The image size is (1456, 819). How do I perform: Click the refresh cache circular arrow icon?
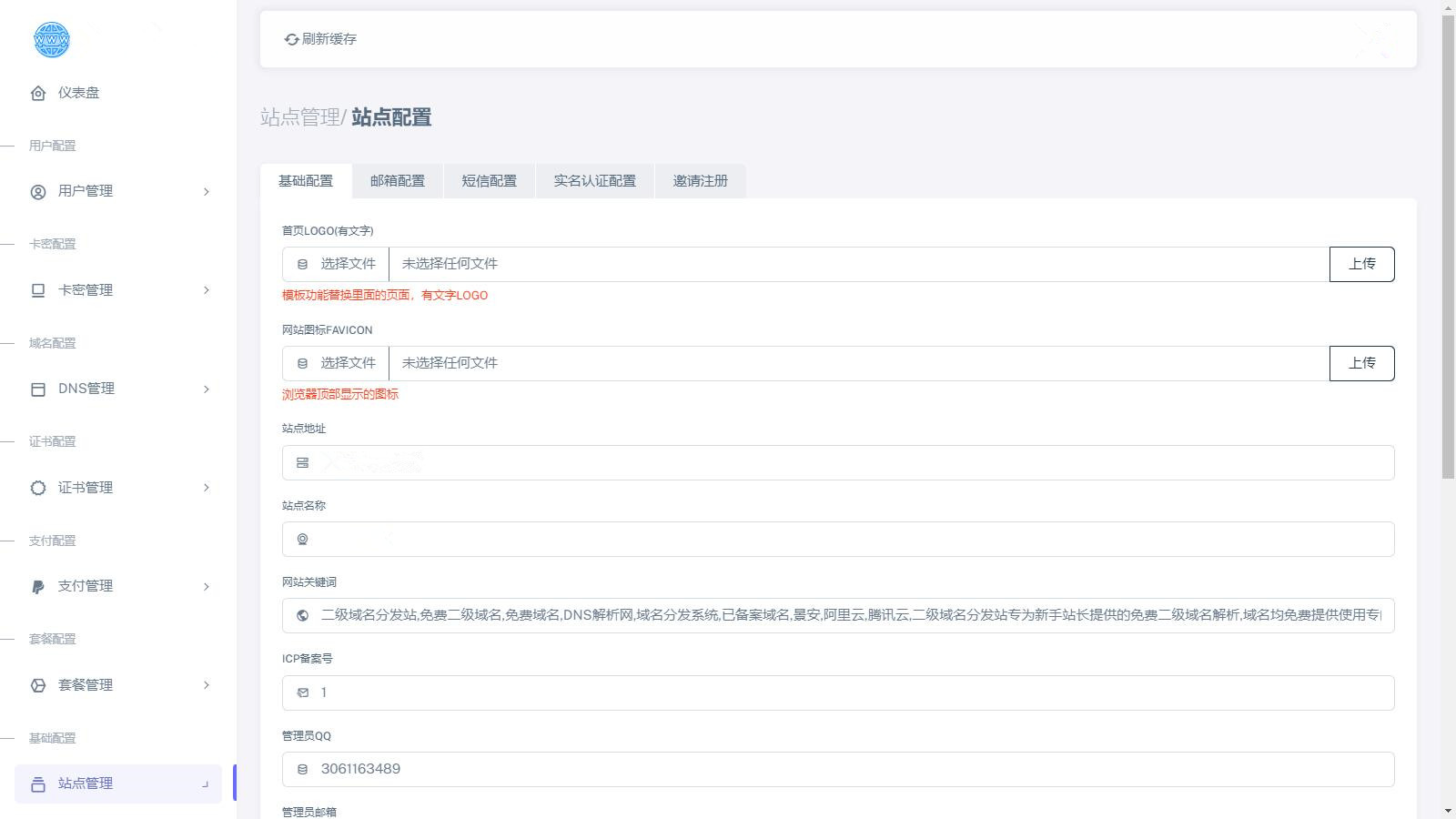tap(291, 39)
